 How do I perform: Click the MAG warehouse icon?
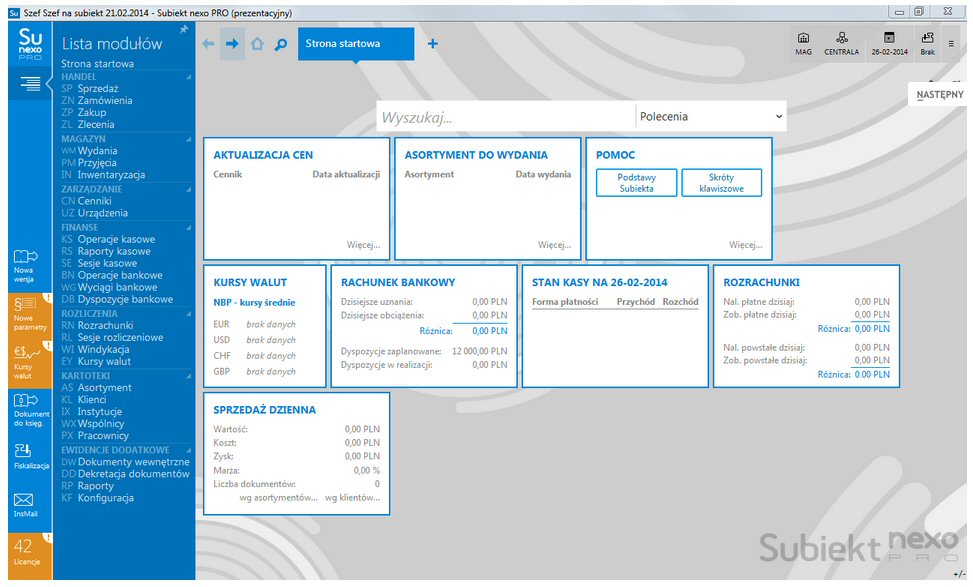803,43
